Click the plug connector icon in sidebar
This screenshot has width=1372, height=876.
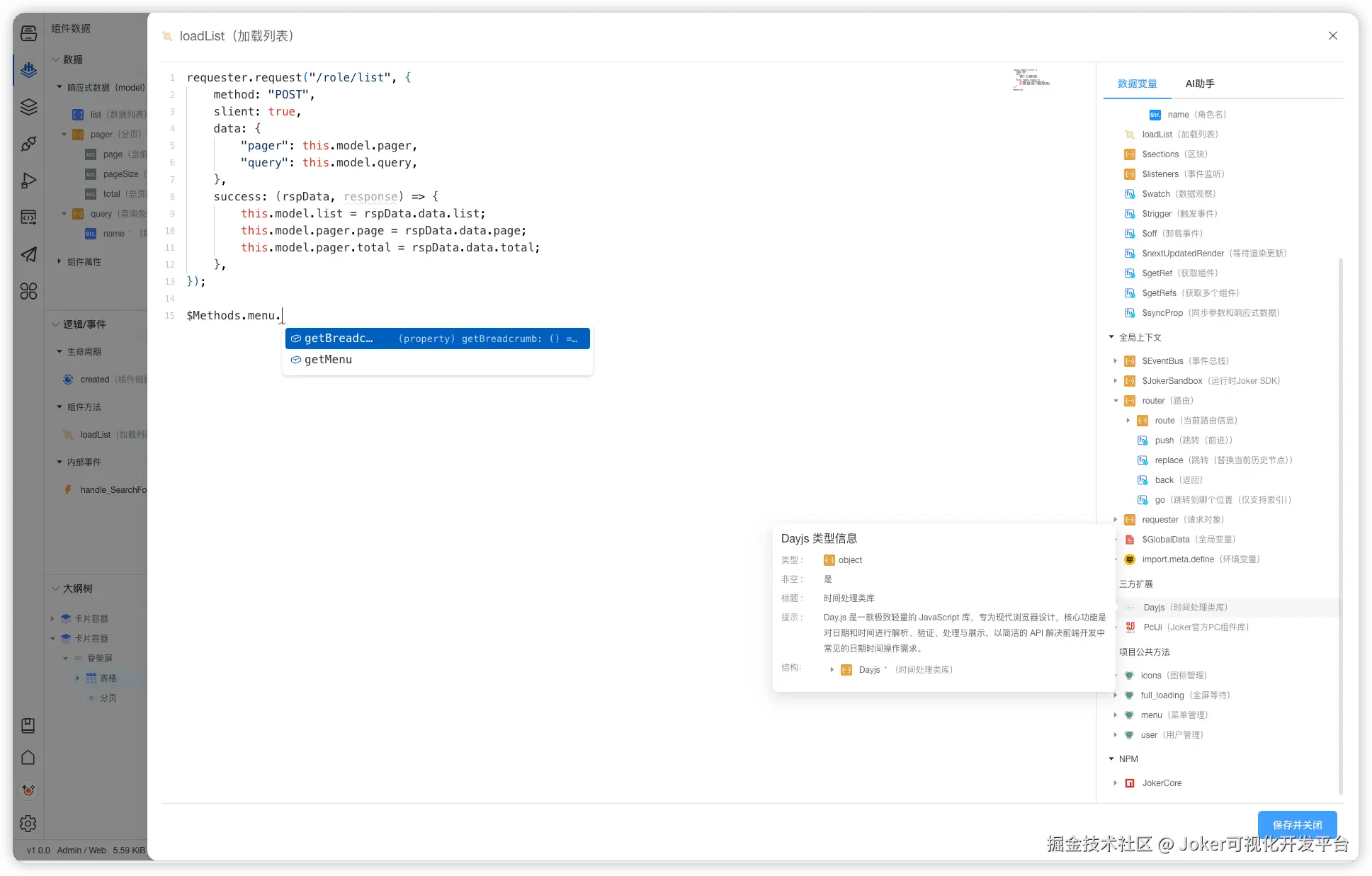pyautogui.click(x=28, y=144)
